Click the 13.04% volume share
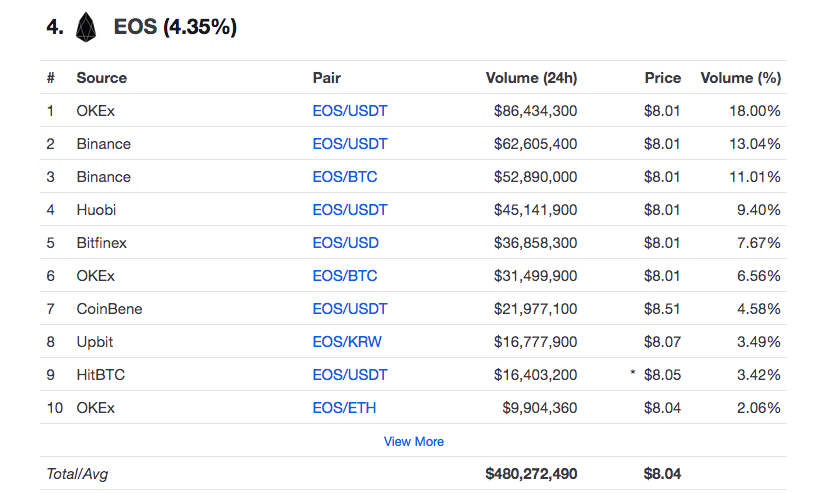840x493 pixels. pos(755,144)
